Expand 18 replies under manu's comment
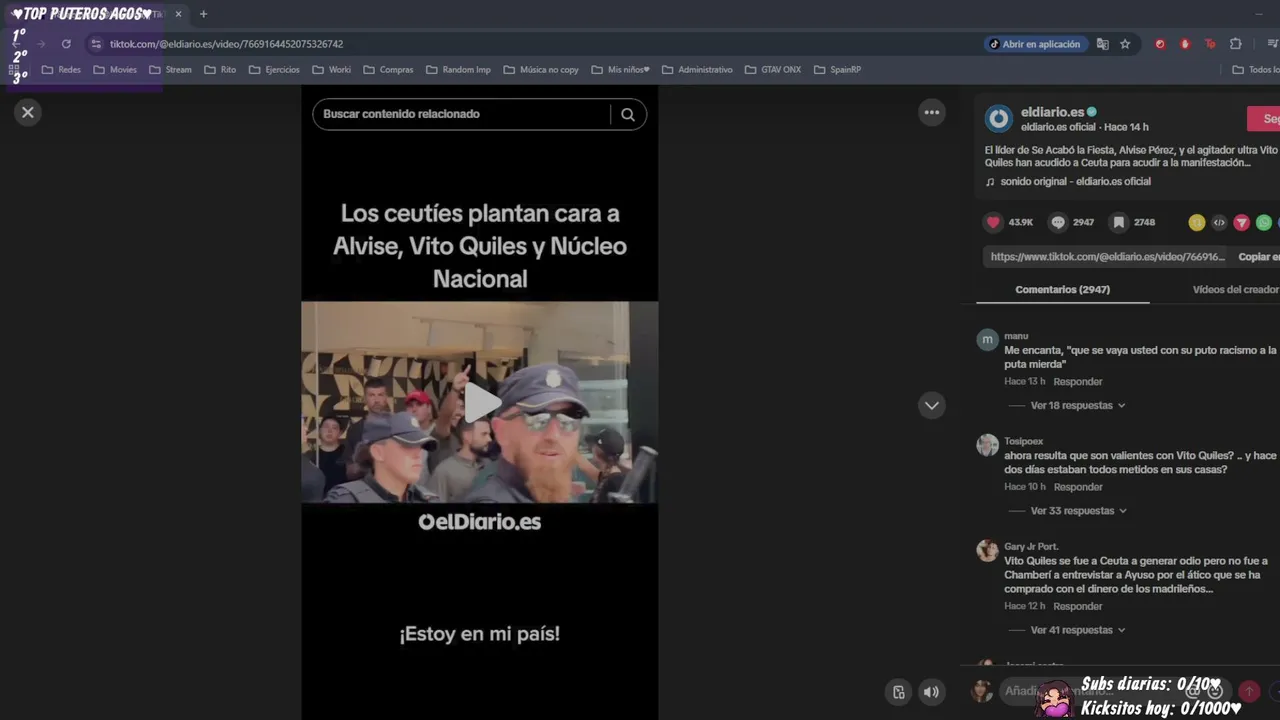The height and width of the screenshot is (720, 1280). point(1078,406)
